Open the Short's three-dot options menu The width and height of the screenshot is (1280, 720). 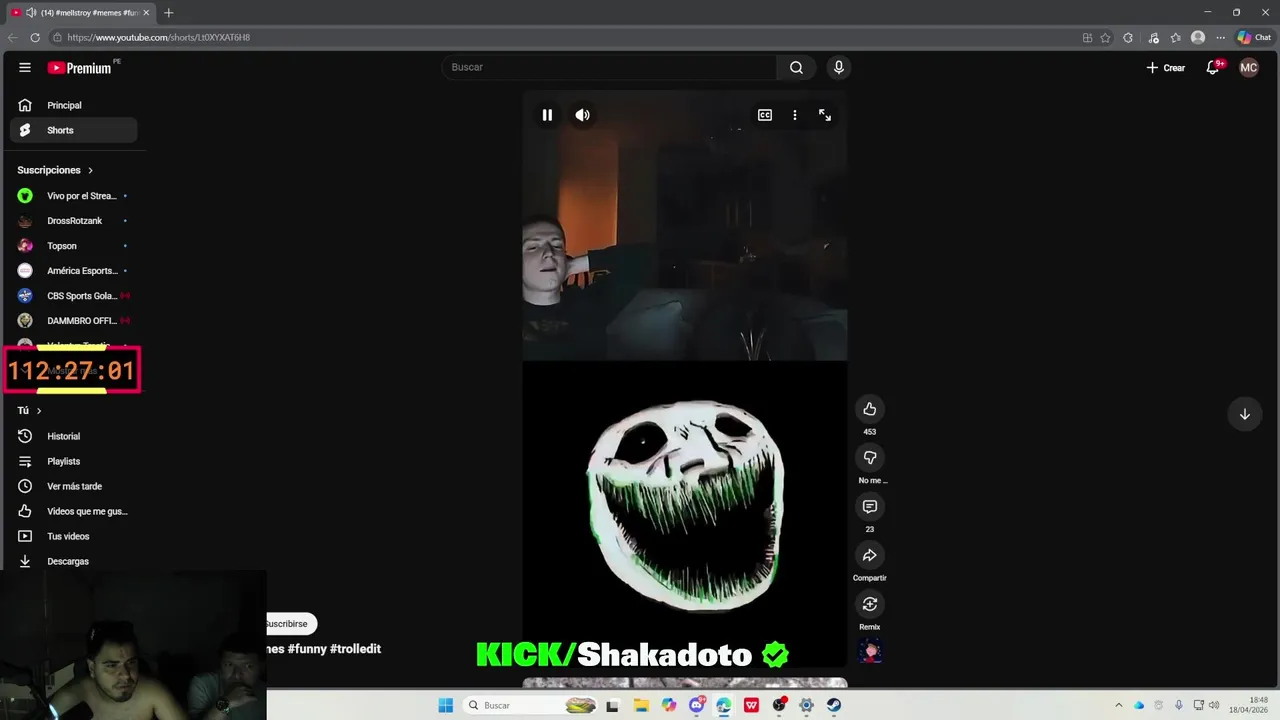pyautogui.click(x=795, y=115)
